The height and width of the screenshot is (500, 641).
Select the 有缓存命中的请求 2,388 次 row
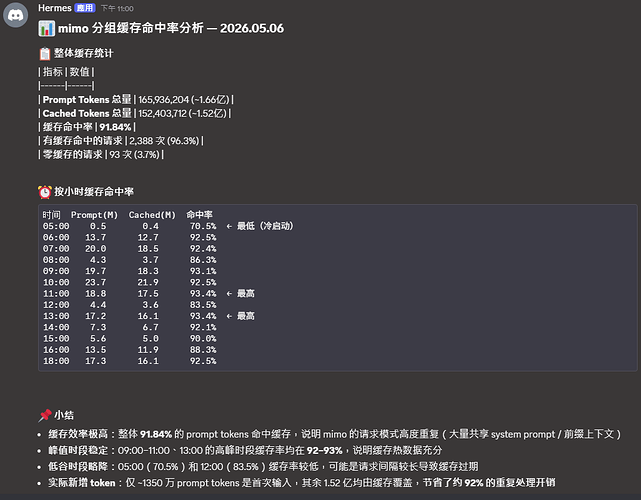[121, 141]
